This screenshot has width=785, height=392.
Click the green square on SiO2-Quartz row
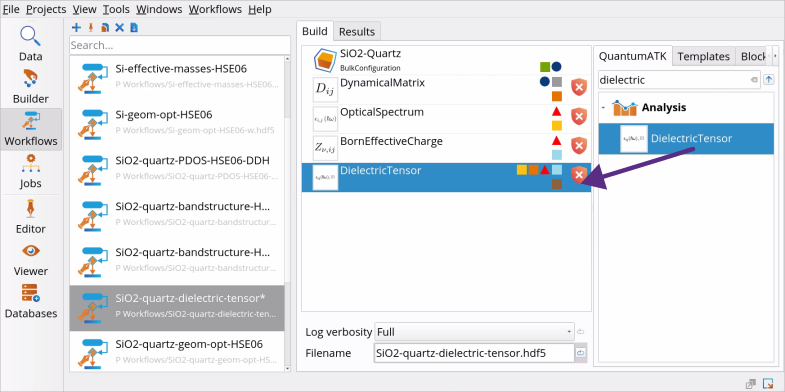pyautogui.click(x=545, y=67)
